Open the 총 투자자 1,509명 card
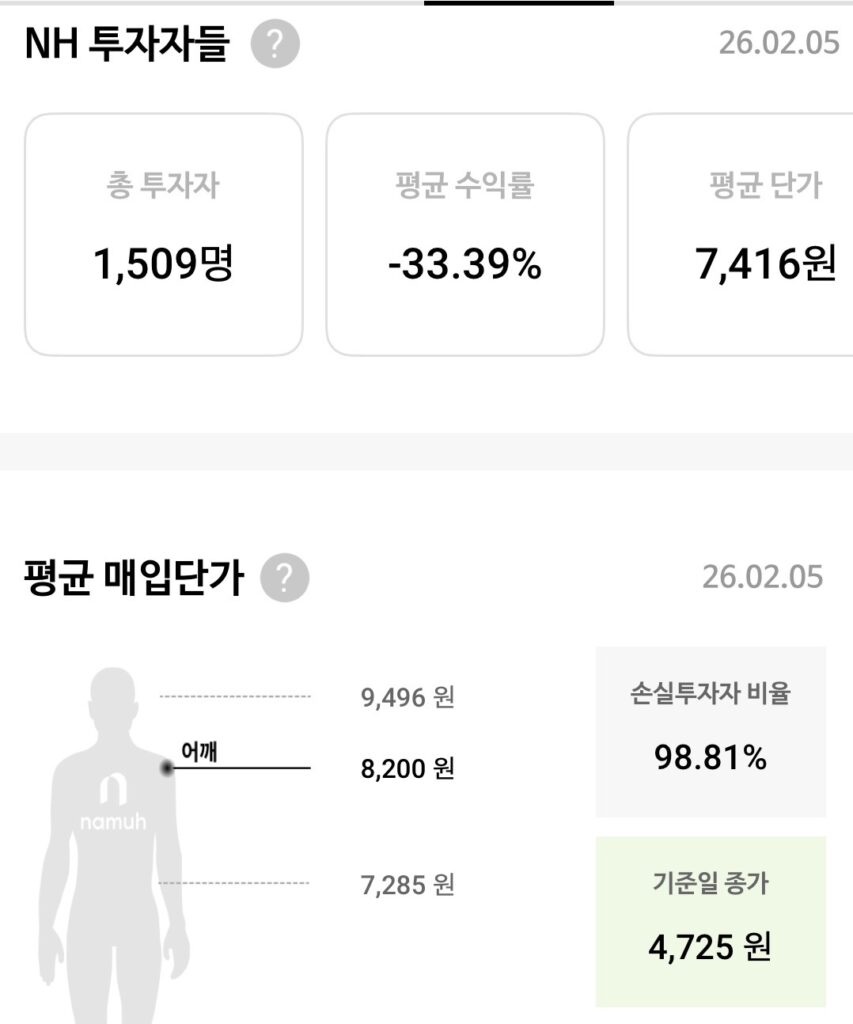 (163, 234)
